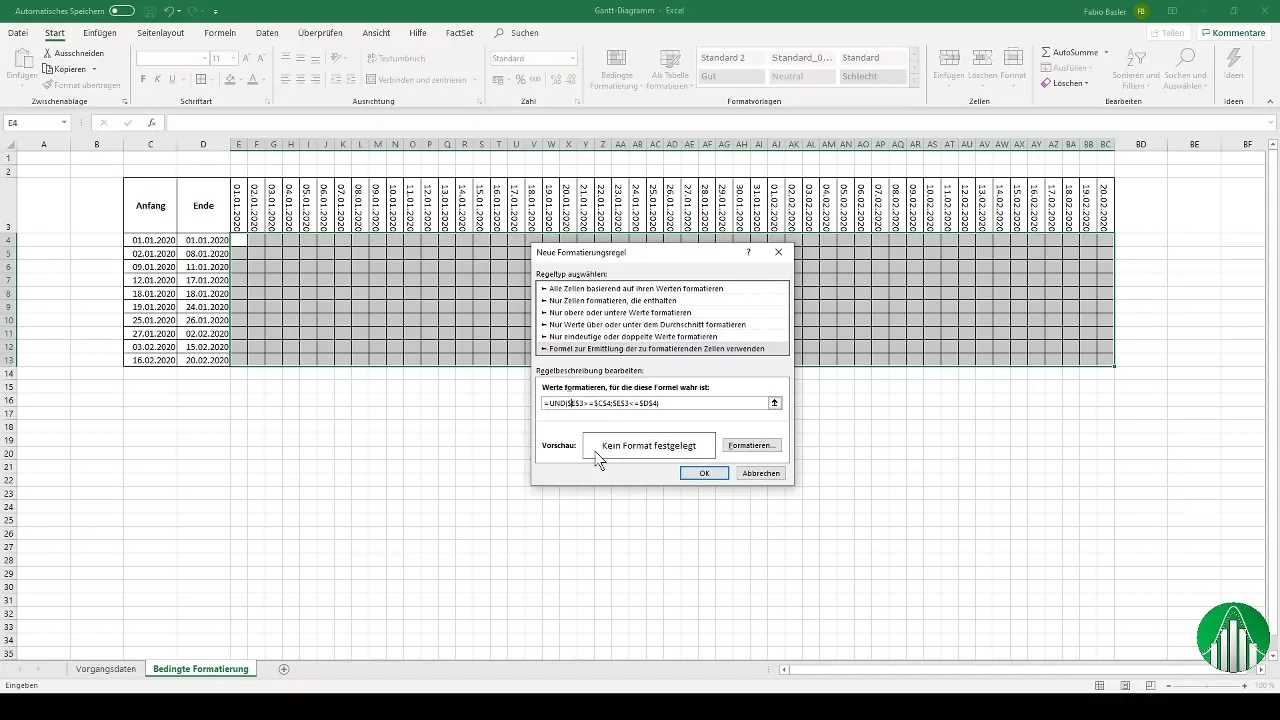1280x720 pixels.
Task: Select 'Nur obere oder untere Werte formatieren'
Action: click(663, 312)
